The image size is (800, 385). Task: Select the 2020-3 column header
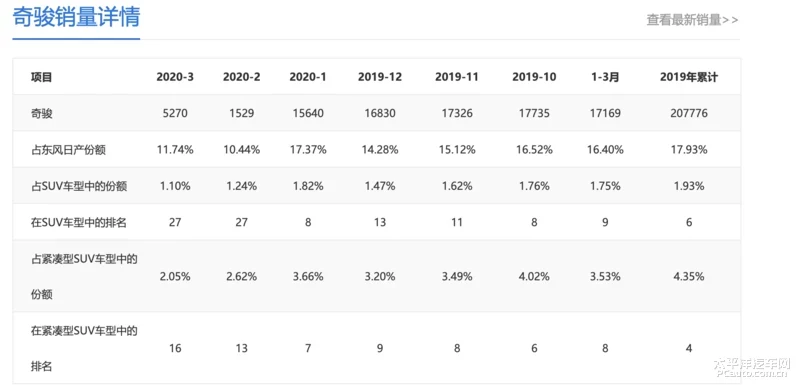tap(175, 77)
